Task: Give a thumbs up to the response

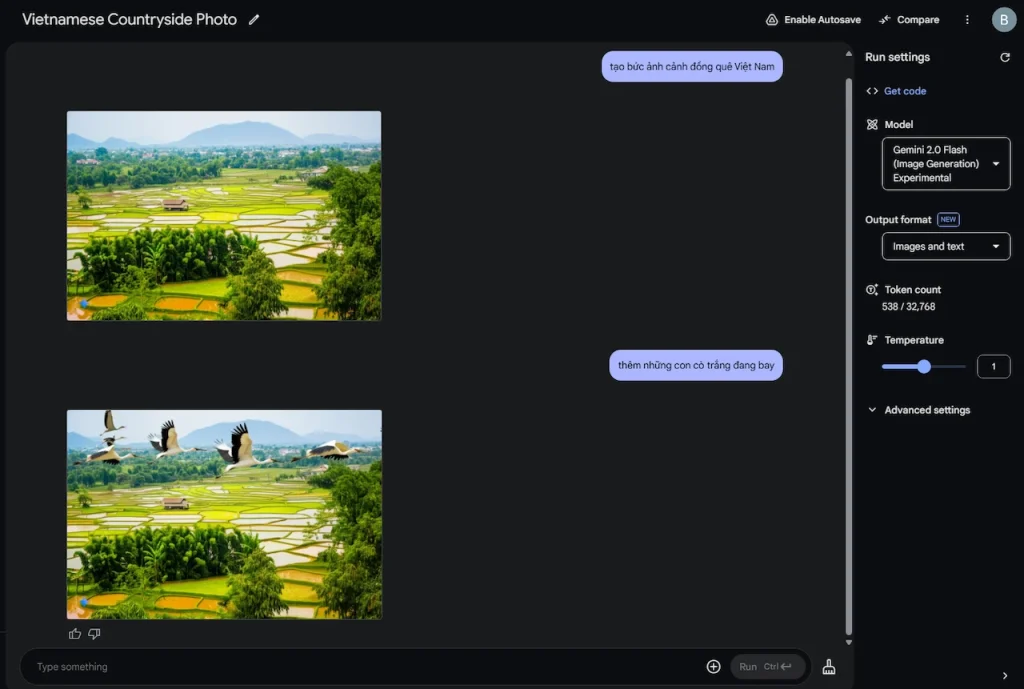Action: (75, 633)
